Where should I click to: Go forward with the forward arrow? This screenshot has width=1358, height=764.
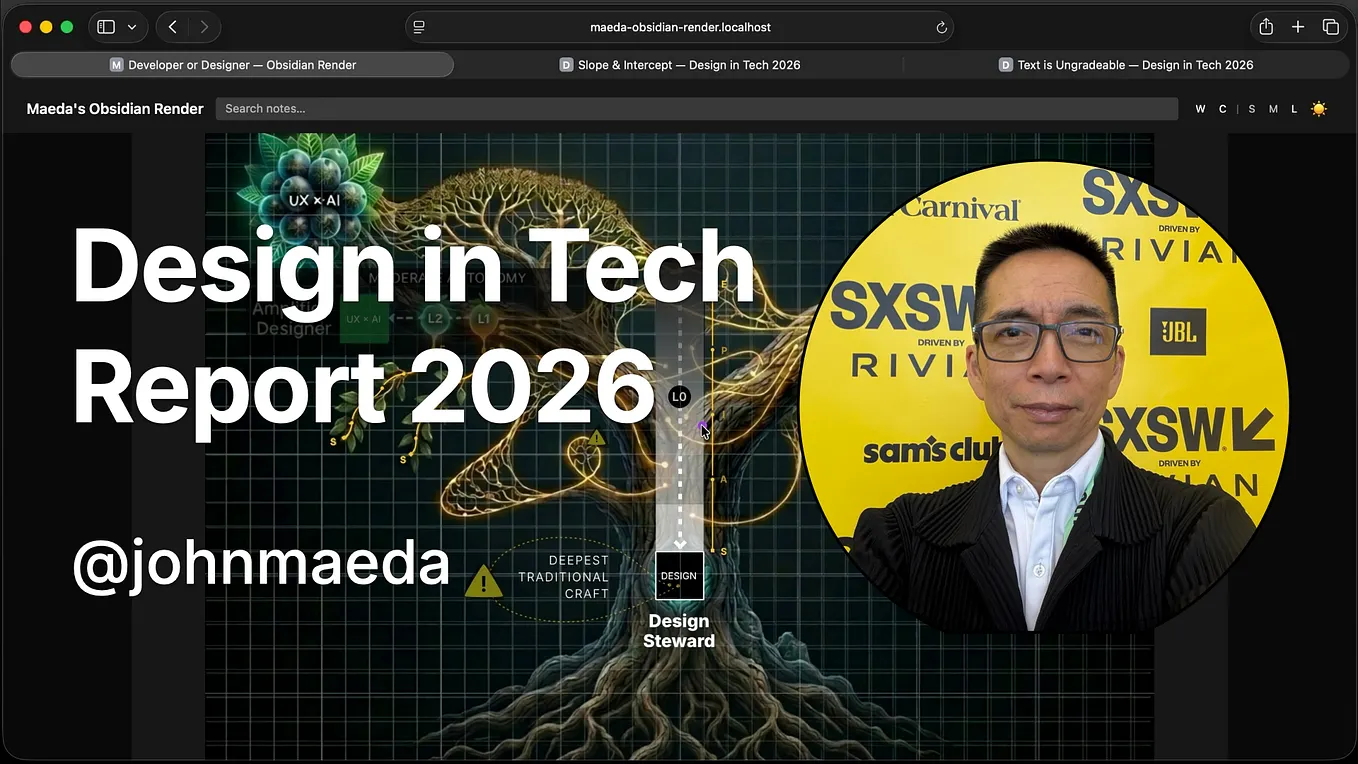tap(204, 27)
